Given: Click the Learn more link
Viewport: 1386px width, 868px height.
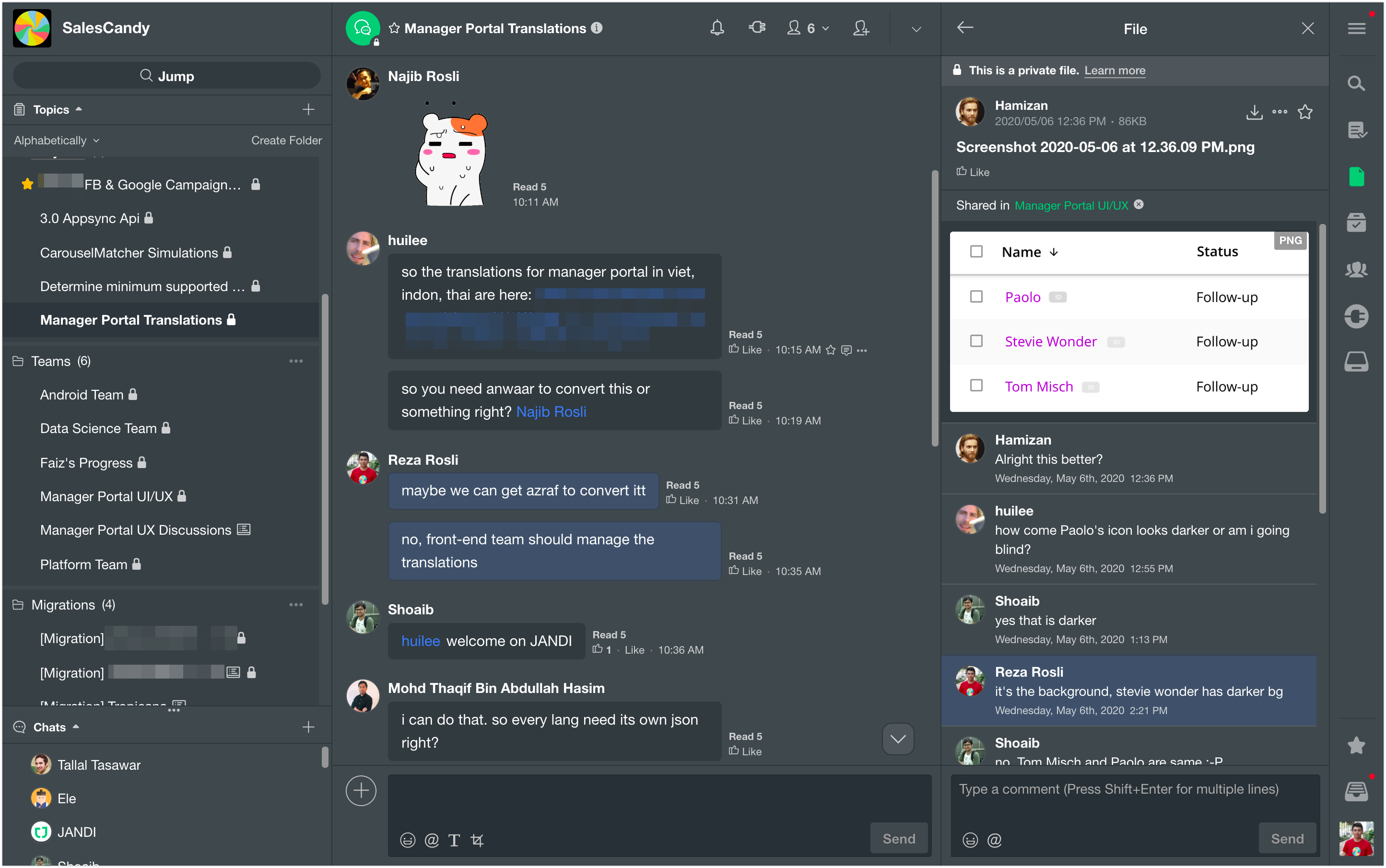Looking at the screenshot, I should click(1115, 70).
